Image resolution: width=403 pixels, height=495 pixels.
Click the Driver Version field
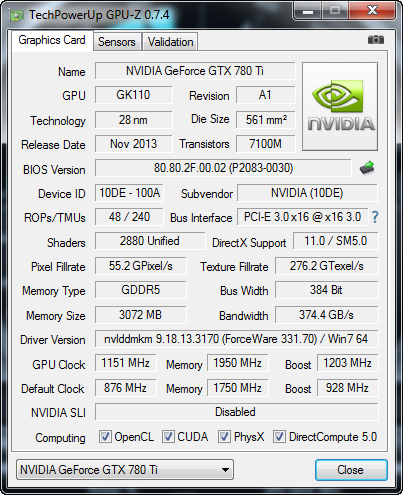click(237, 339)
